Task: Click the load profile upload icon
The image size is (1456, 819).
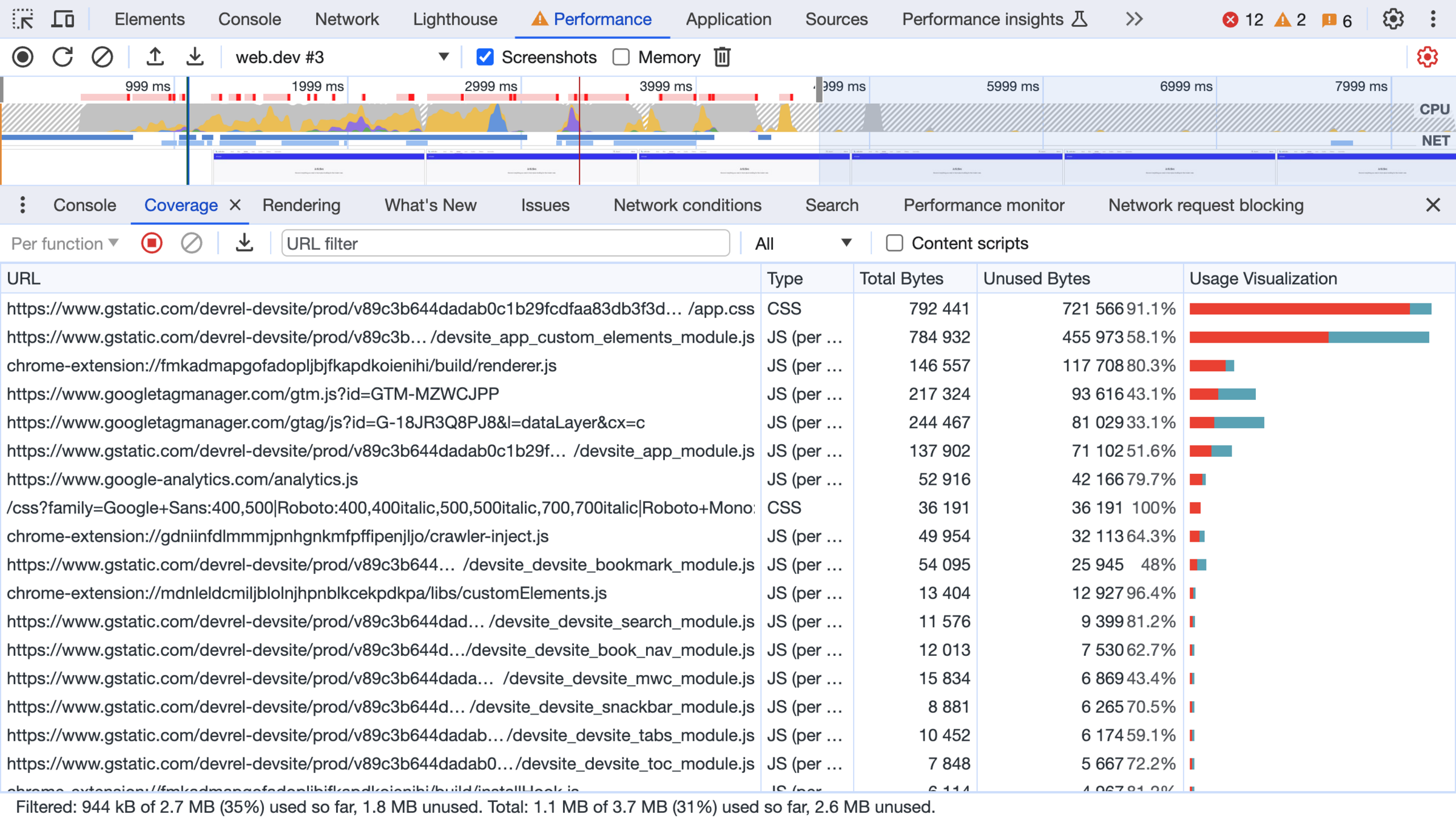Action: tap(155, 57)
